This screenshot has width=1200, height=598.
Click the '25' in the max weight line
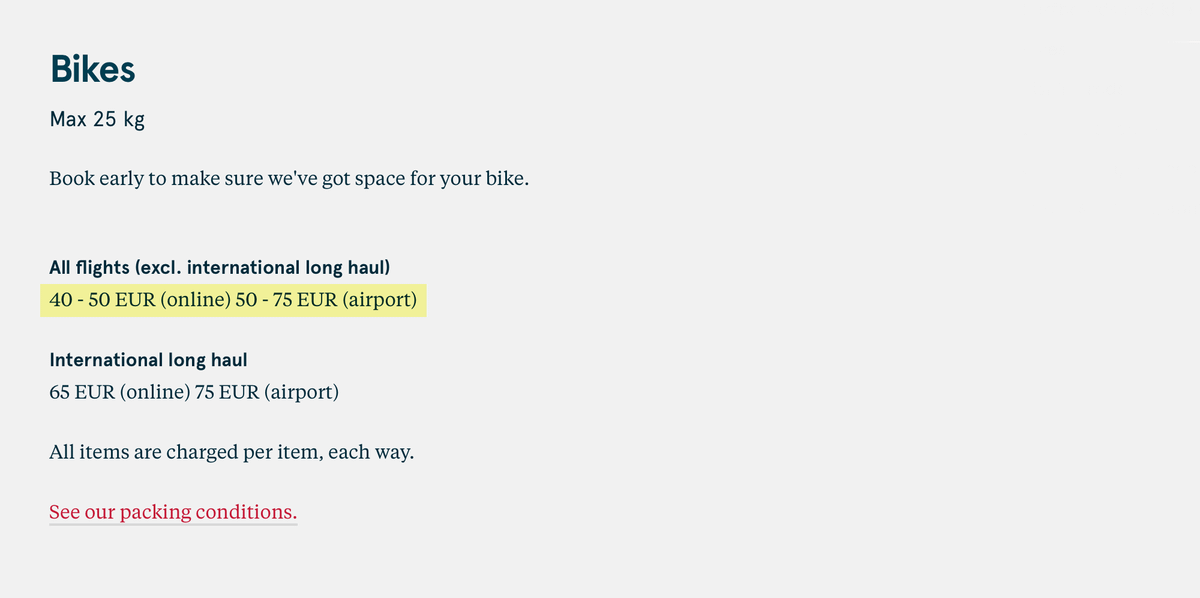coord(105,120)
